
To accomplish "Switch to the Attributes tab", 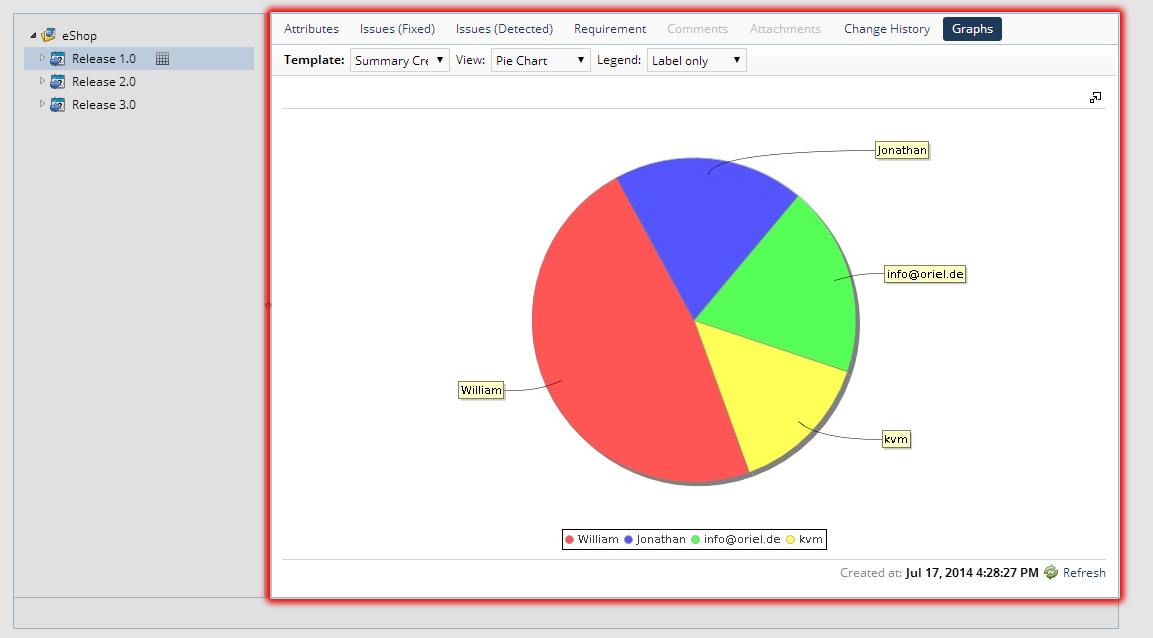I will [312, 29].
